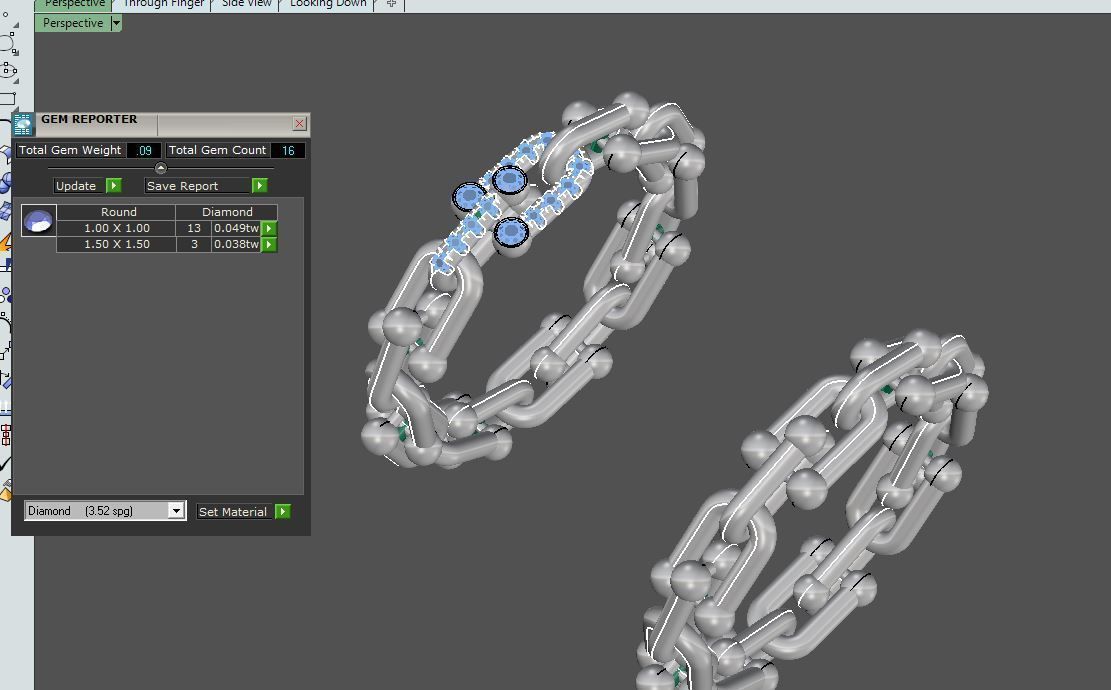Select the Circle tool in left toolbar

(x=9, y=43)
